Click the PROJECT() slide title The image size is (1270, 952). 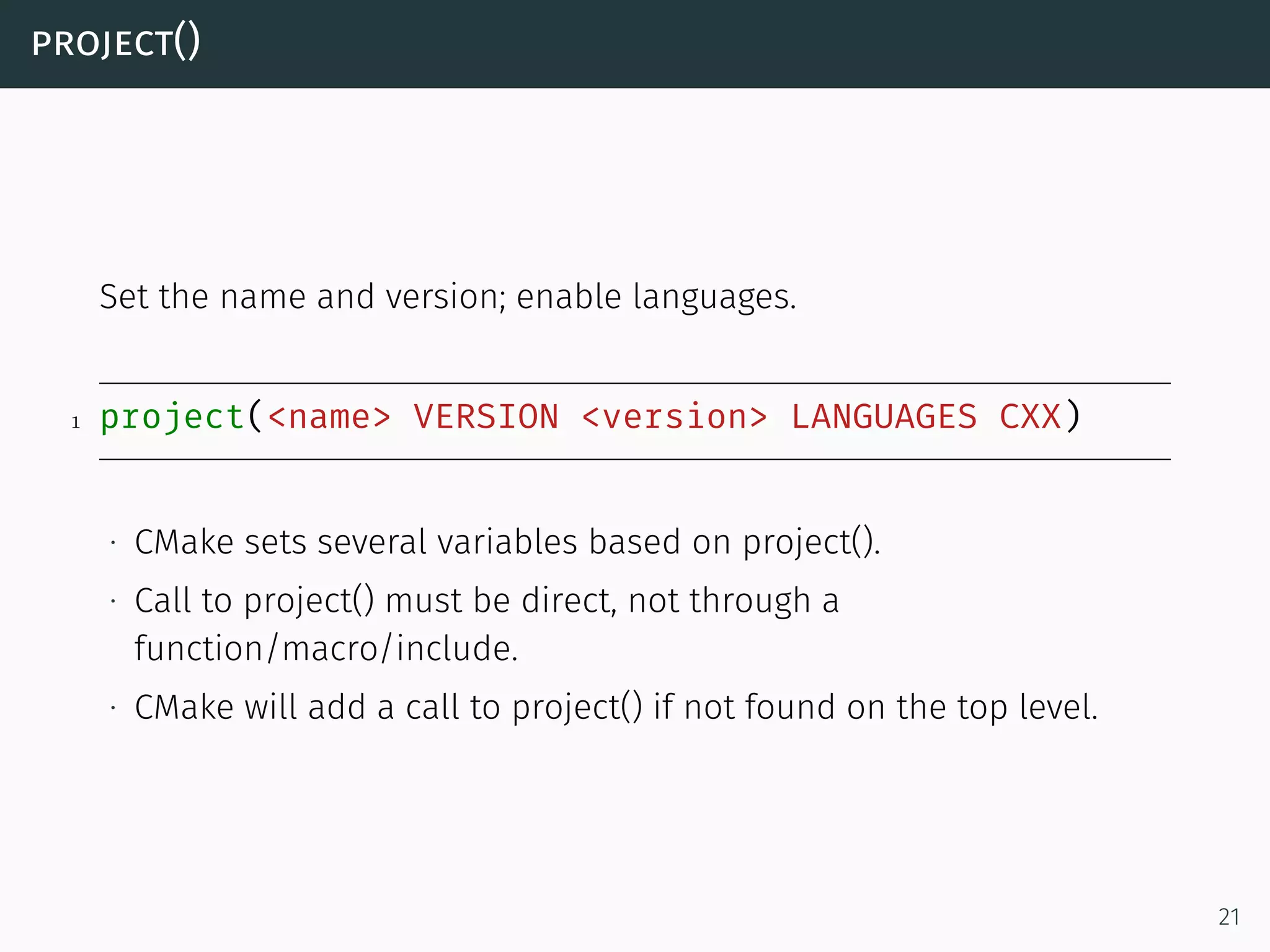coord(115,43)
